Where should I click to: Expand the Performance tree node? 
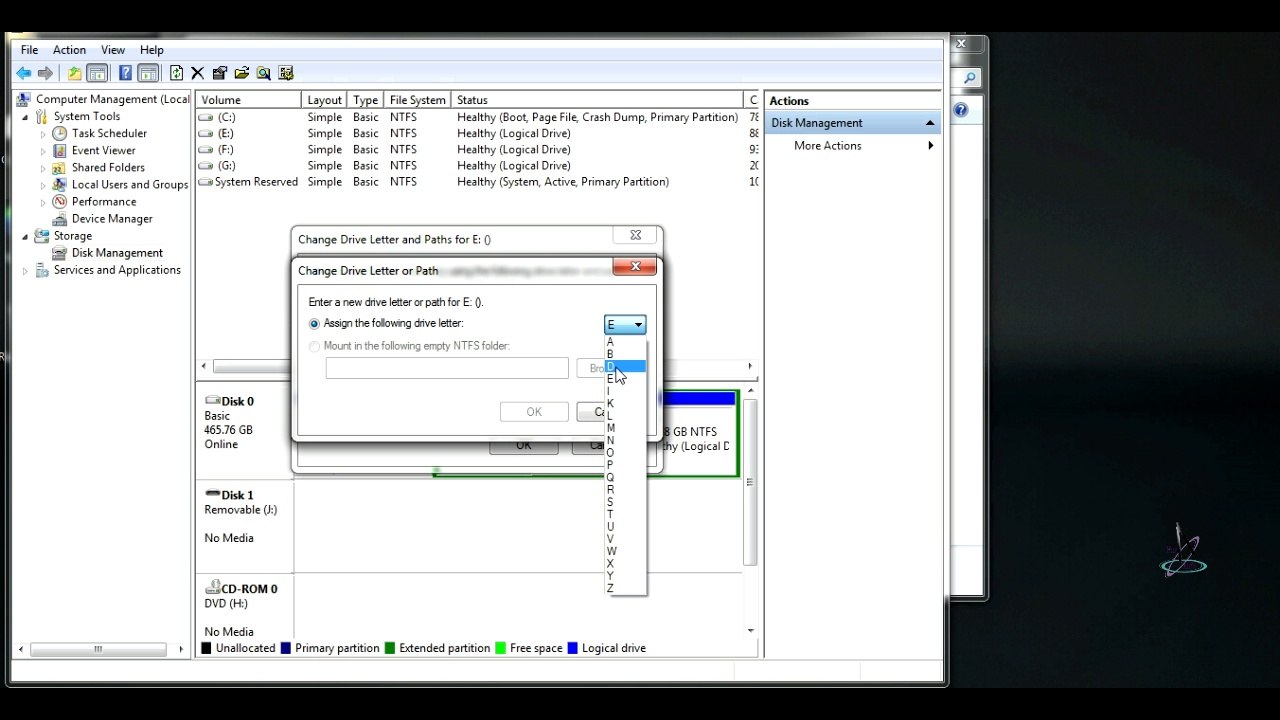pyautogui.click(x=43, y=202)
